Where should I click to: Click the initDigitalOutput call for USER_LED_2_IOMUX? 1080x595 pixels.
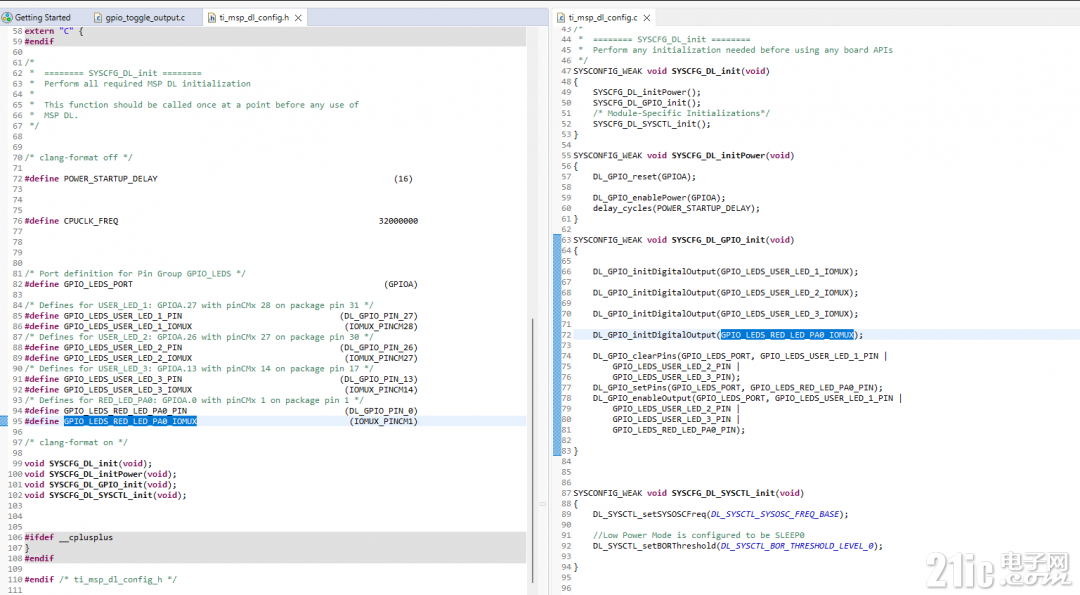[725, 293]
